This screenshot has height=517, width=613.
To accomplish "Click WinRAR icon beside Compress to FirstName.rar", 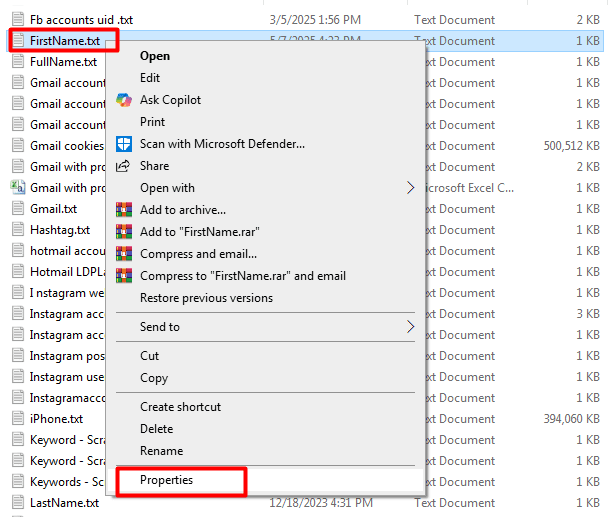I will pyautogui.click(x=124, y=276).
